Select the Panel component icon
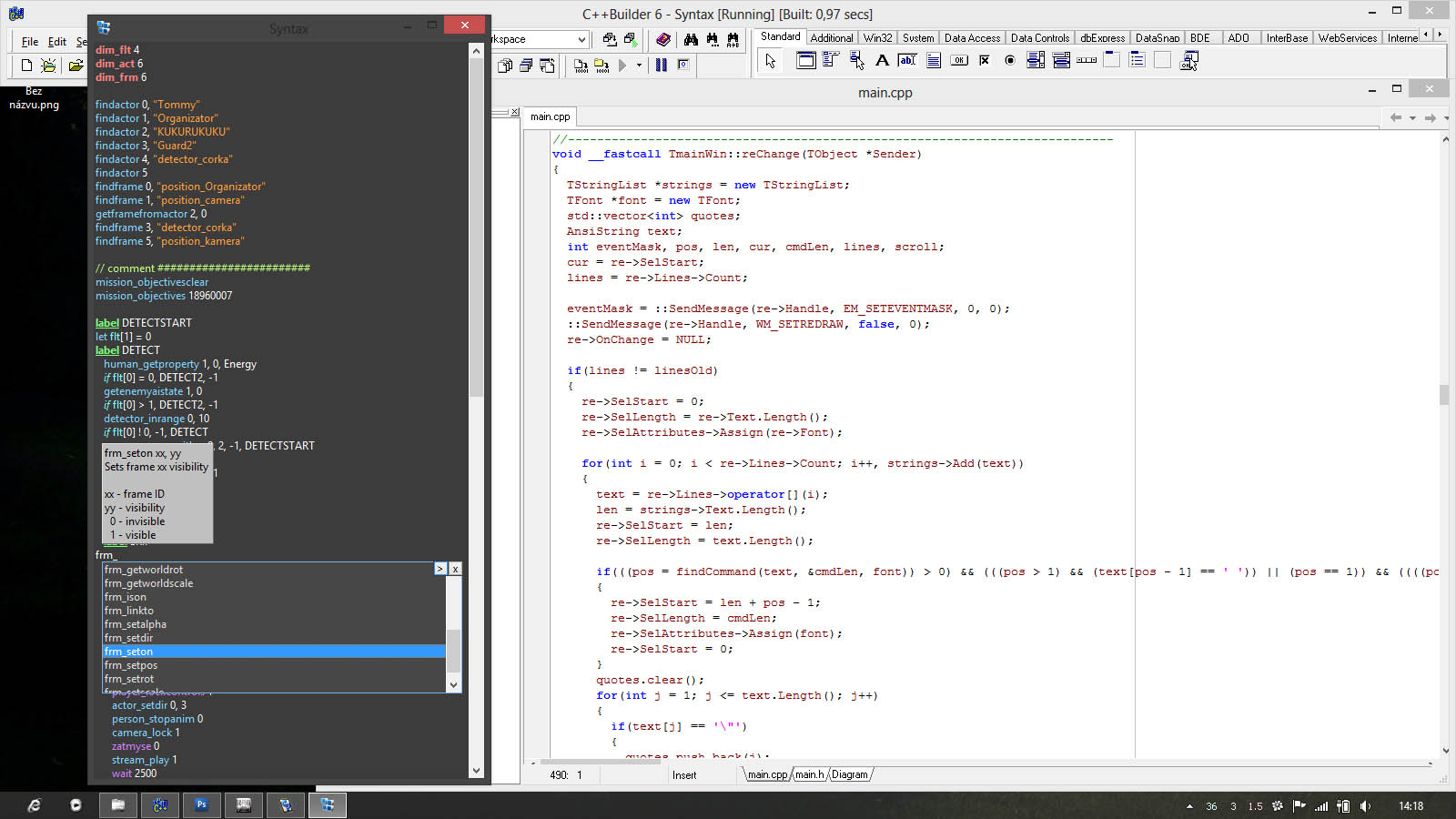 coord(1163,60)
